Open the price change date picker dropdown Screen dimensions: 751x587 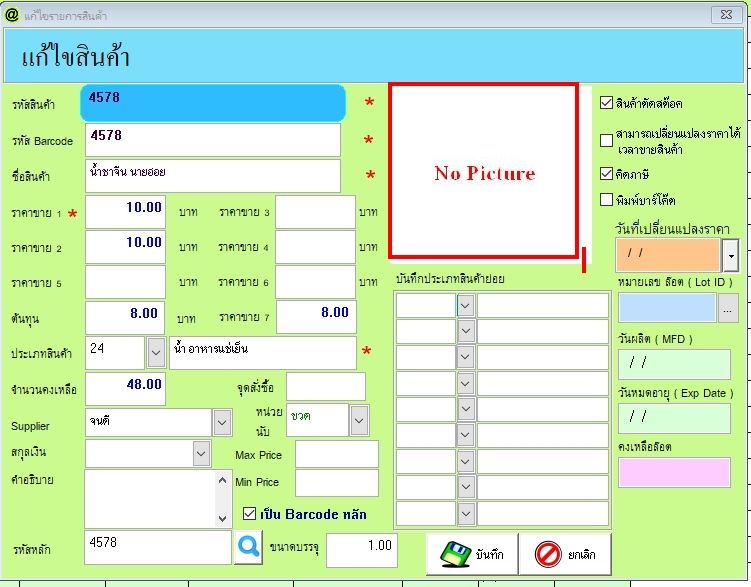click(730, 256)
